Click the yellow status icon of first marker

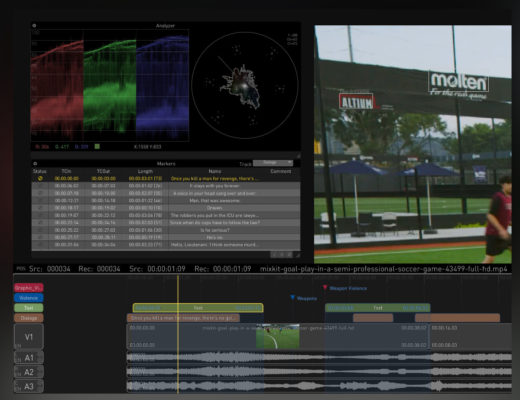(40, 178)
